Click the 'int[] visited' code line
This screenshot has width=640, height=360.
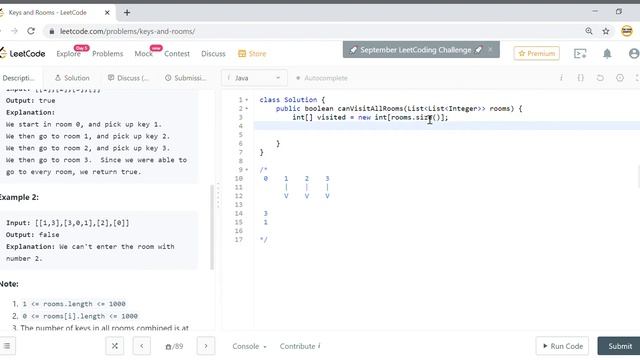coord(370,118)
